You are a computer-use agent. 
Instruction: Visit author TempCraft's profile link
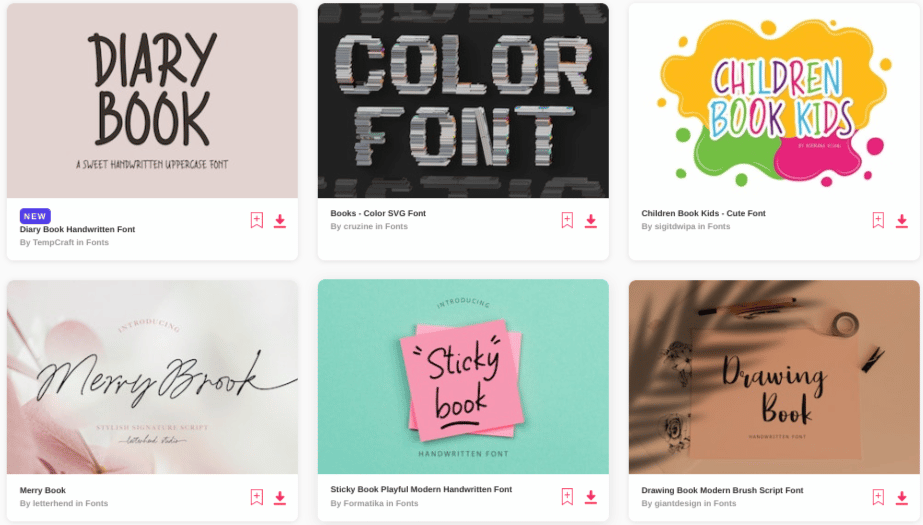click(53, 242)
